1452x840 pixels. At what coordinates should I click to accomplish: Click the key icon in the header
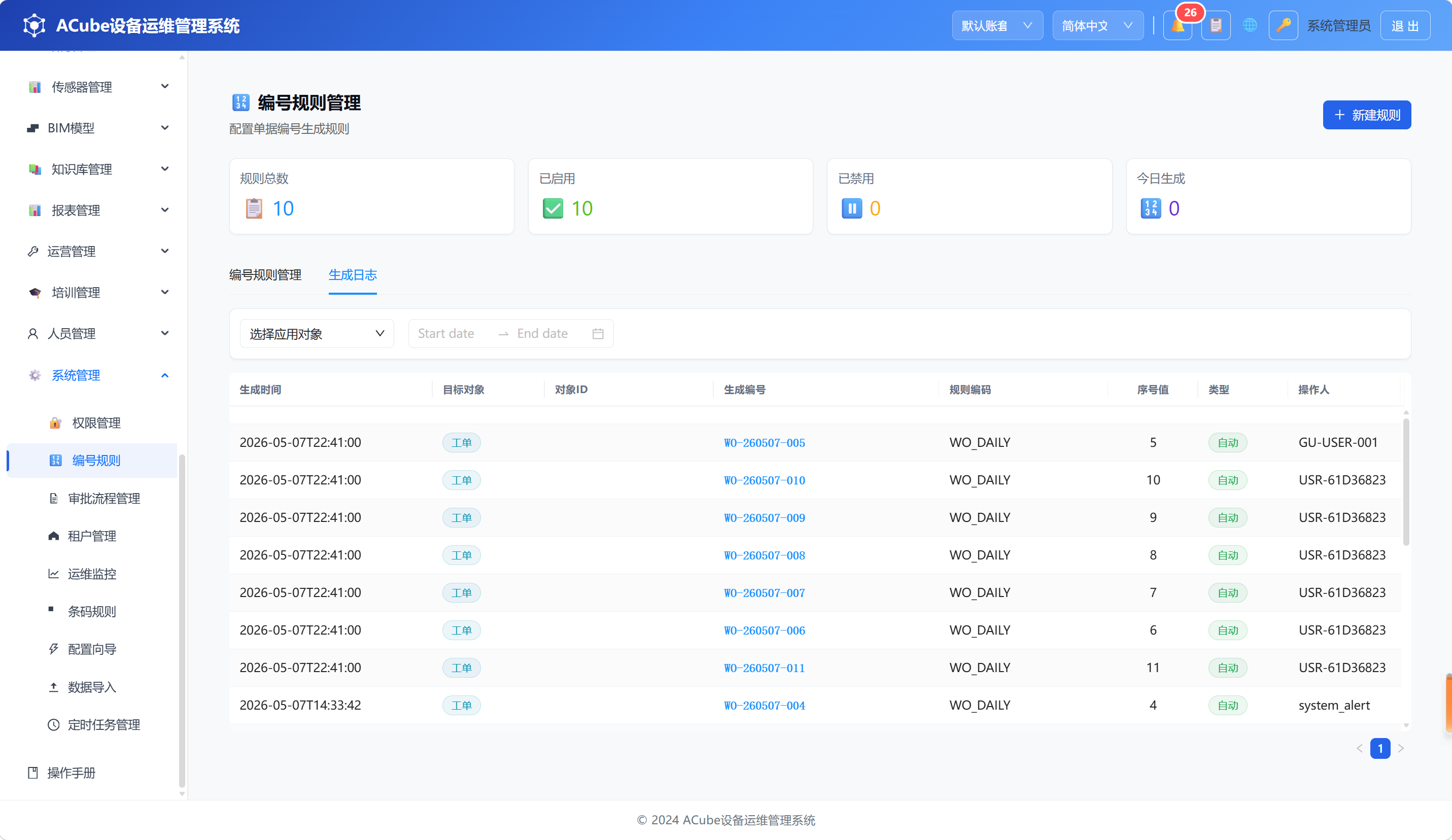point(1283,25)
